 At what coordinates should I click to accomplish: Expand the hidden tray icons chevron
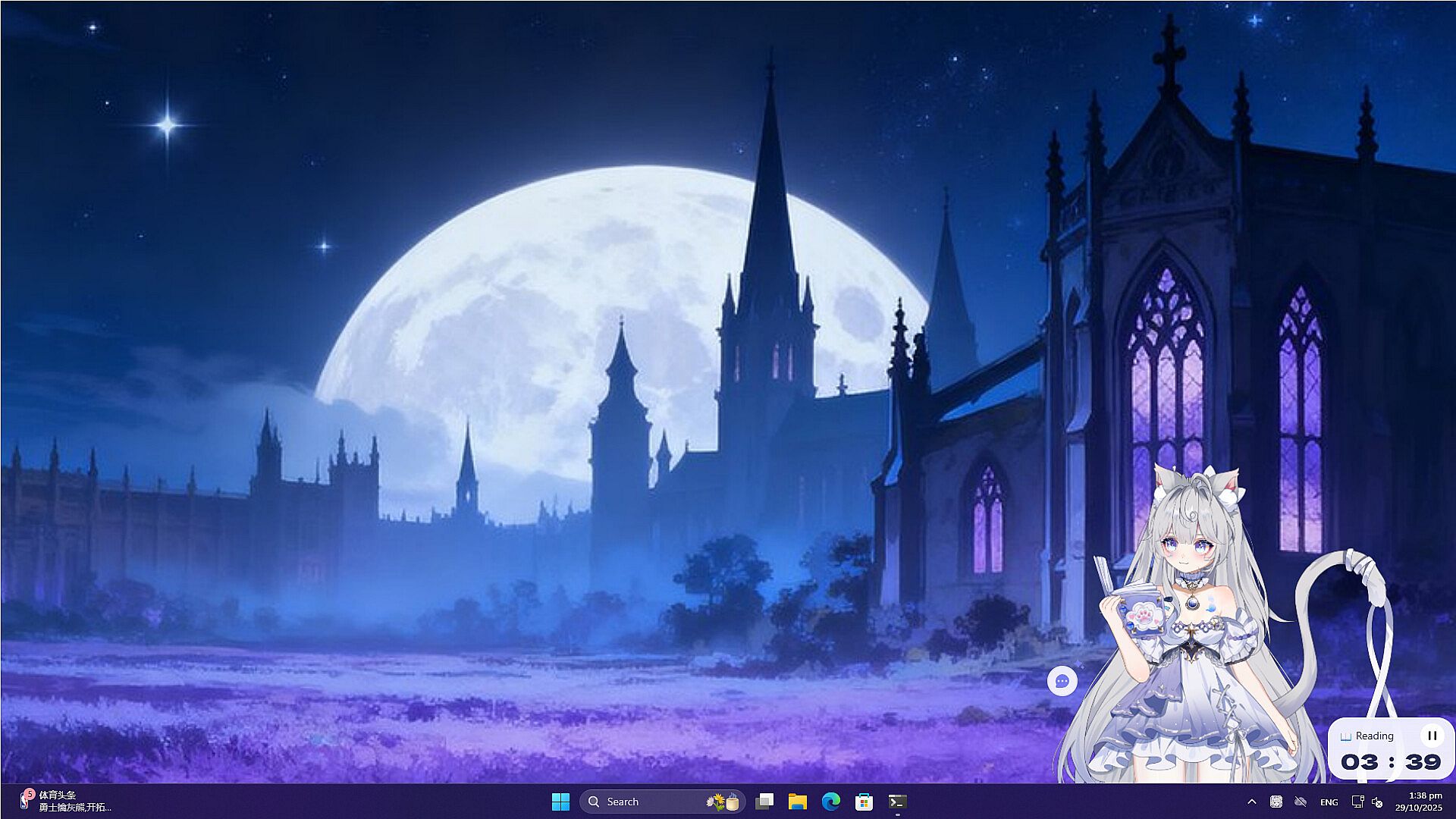[x=1252, y=802]
